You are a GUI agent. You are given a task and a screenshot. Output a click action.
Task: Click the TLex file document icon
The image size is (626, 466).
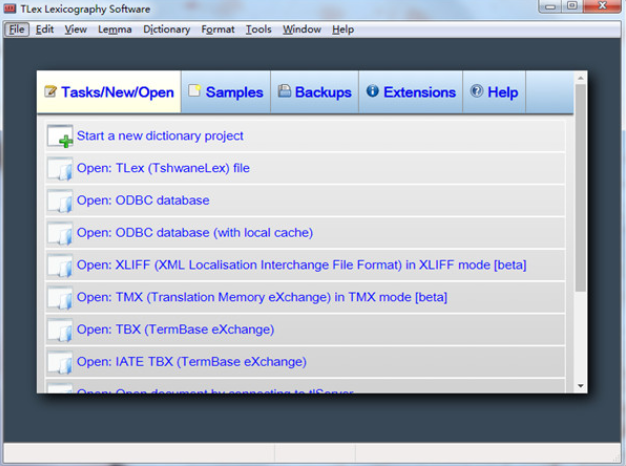click(x=60, y=169)
